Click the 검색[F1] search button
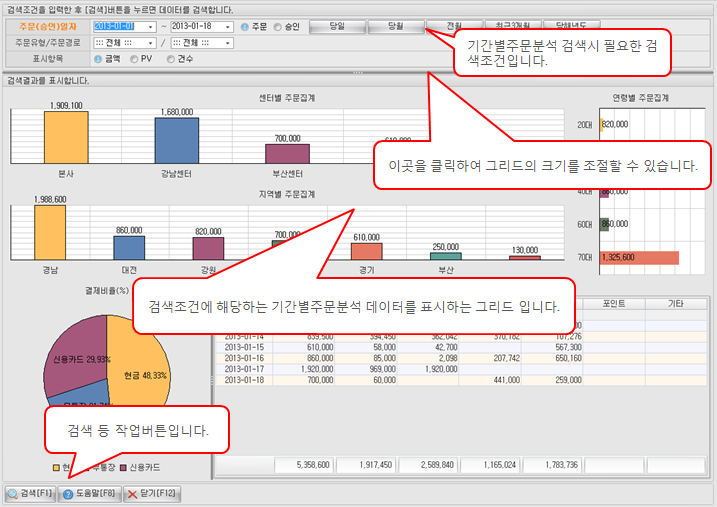This screenshot has width=717, height=507. pyautogui.click(x=30, y=494)
